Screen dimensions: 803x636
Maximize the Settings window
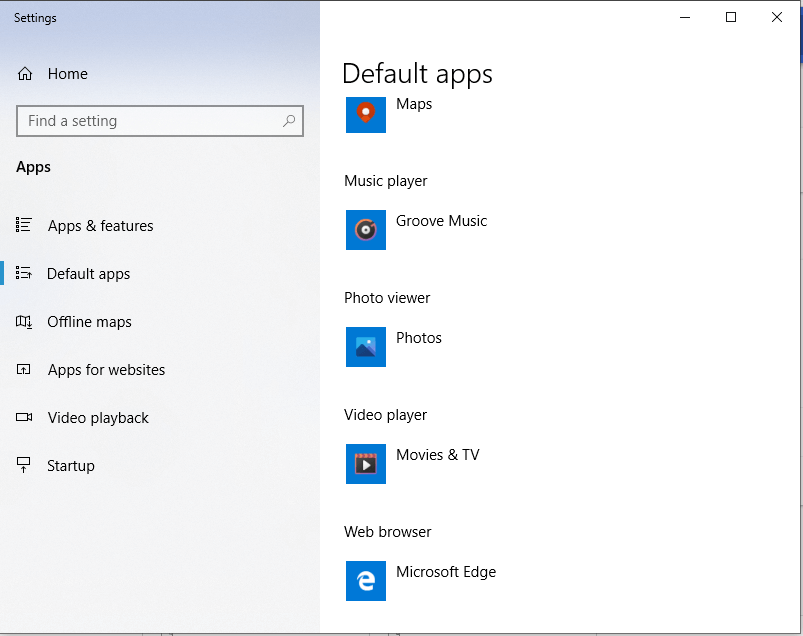[x=731, y=17]
